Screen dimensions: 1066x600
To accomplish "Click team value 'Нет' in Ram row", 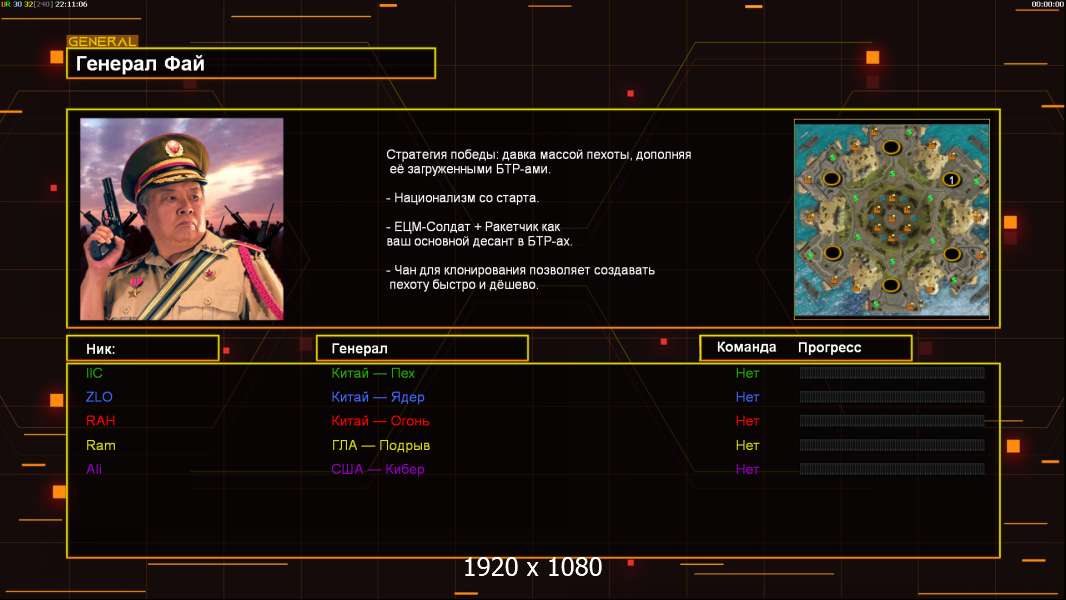I will click(x=747, y=445).
